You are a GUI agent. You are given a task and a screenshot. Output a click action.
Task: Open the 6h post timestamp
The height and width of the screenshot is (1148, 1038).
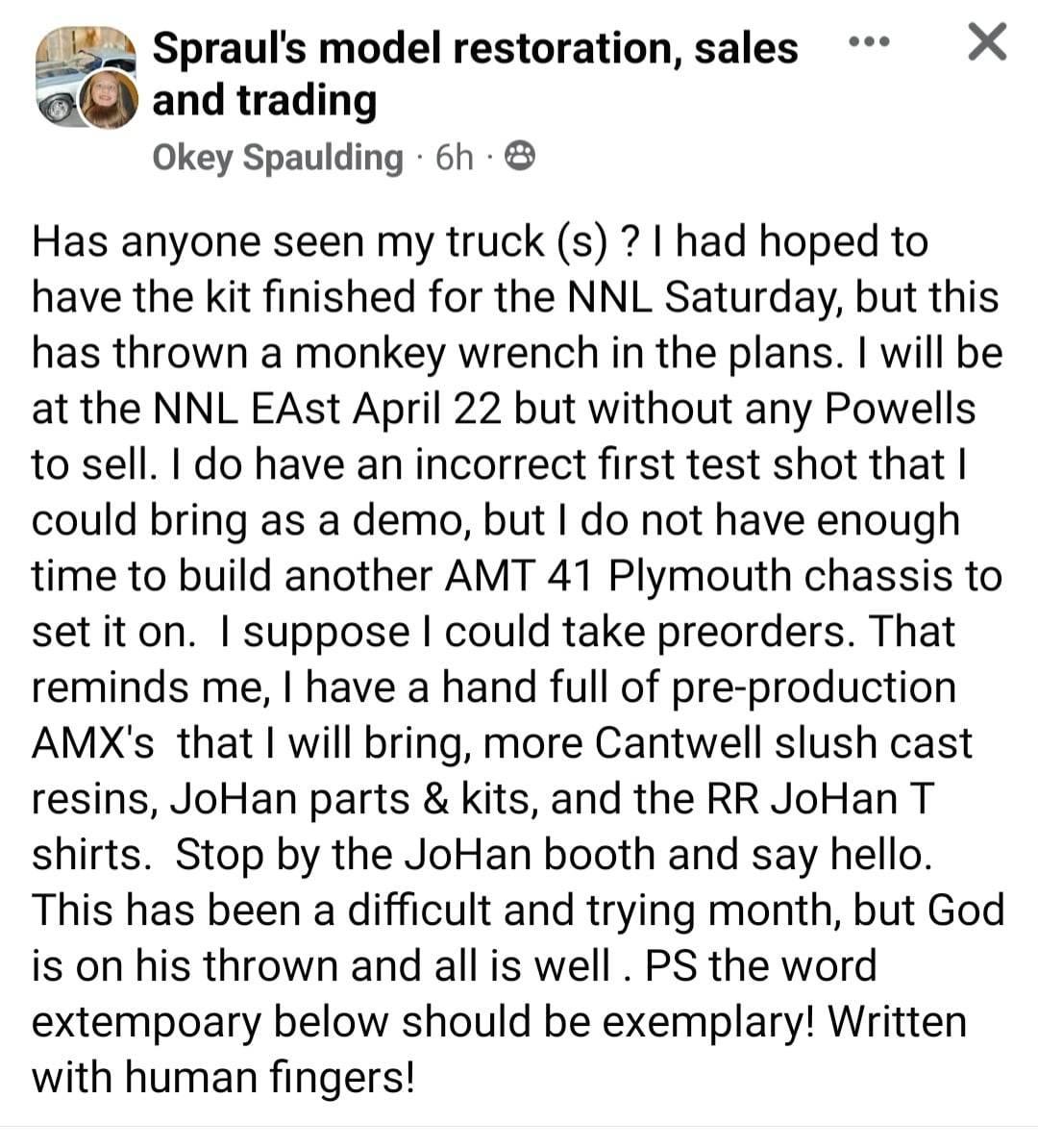pyautogui.click(x=454, y=157)
